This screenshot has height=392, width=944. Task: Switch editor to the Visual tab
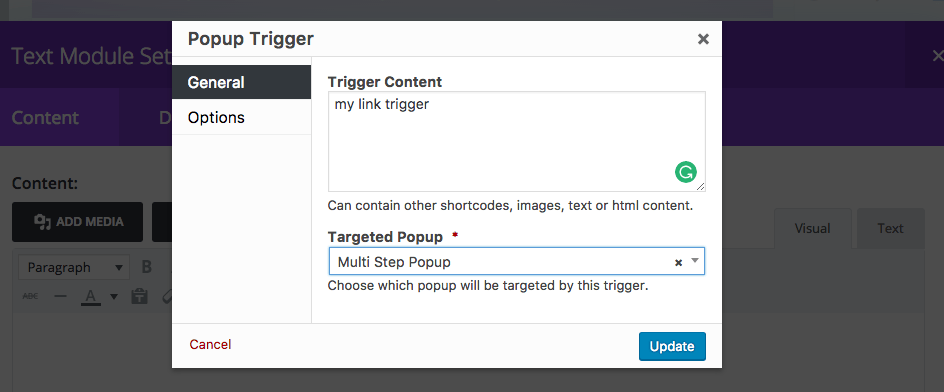tap(812, 229)
